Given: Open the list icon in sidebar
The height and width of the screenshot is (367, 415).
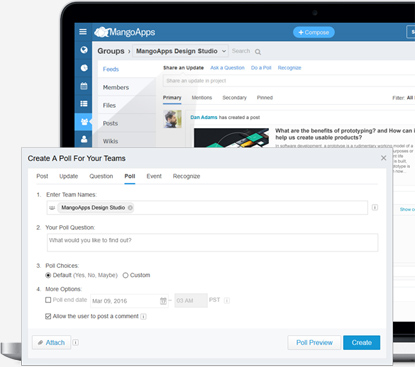Looking at the screenshot, I should [84, 104].
